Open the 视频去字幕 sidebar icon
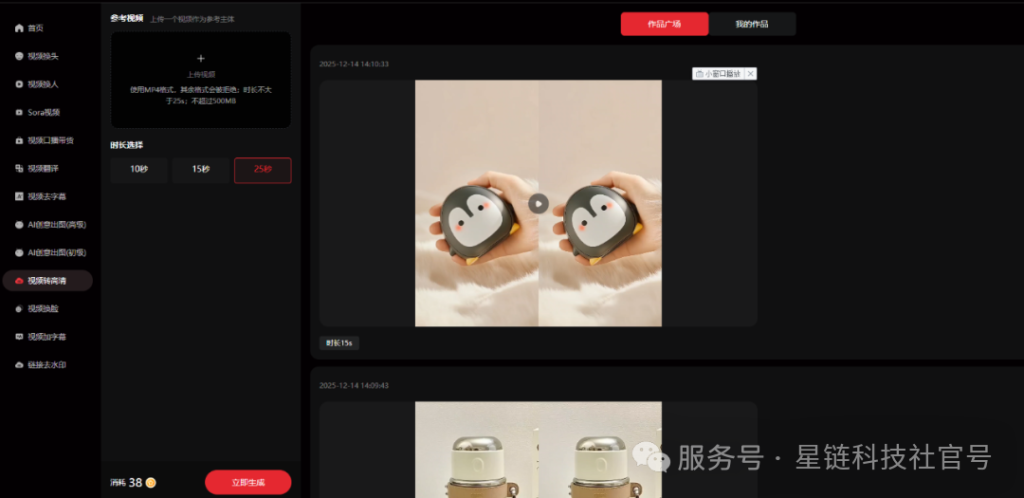Viewport: 1024px width, 498px height. tap(19, 196)
